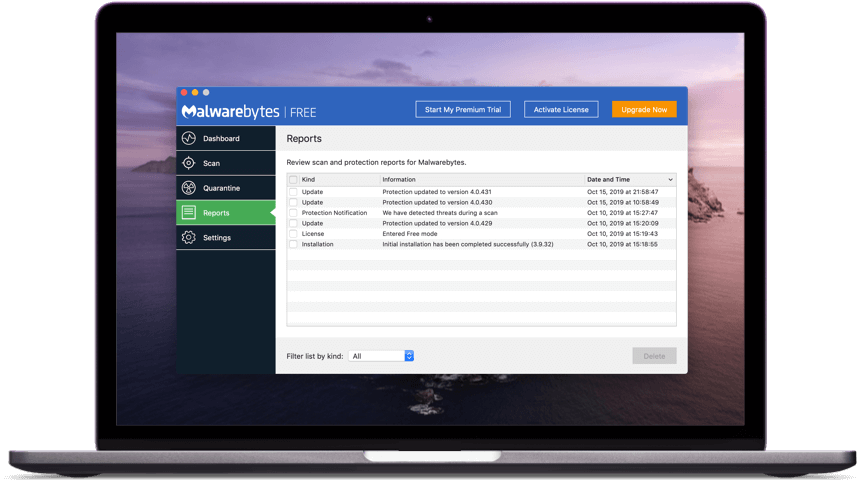Image resolution: width=864 pixels, height=480 pixels.
Task: Check the 4.0.431 update report
Action: tap(293, 192)
